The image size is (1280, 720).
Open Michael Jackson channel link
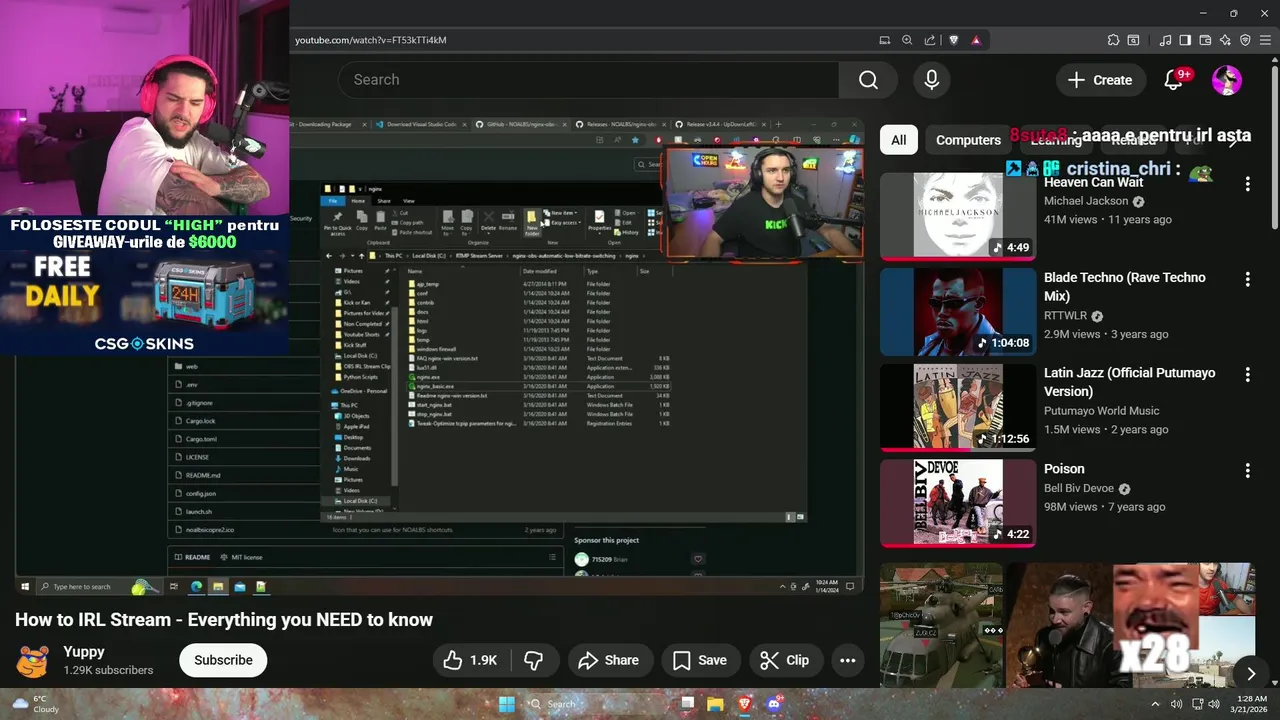pos(1086,201)
